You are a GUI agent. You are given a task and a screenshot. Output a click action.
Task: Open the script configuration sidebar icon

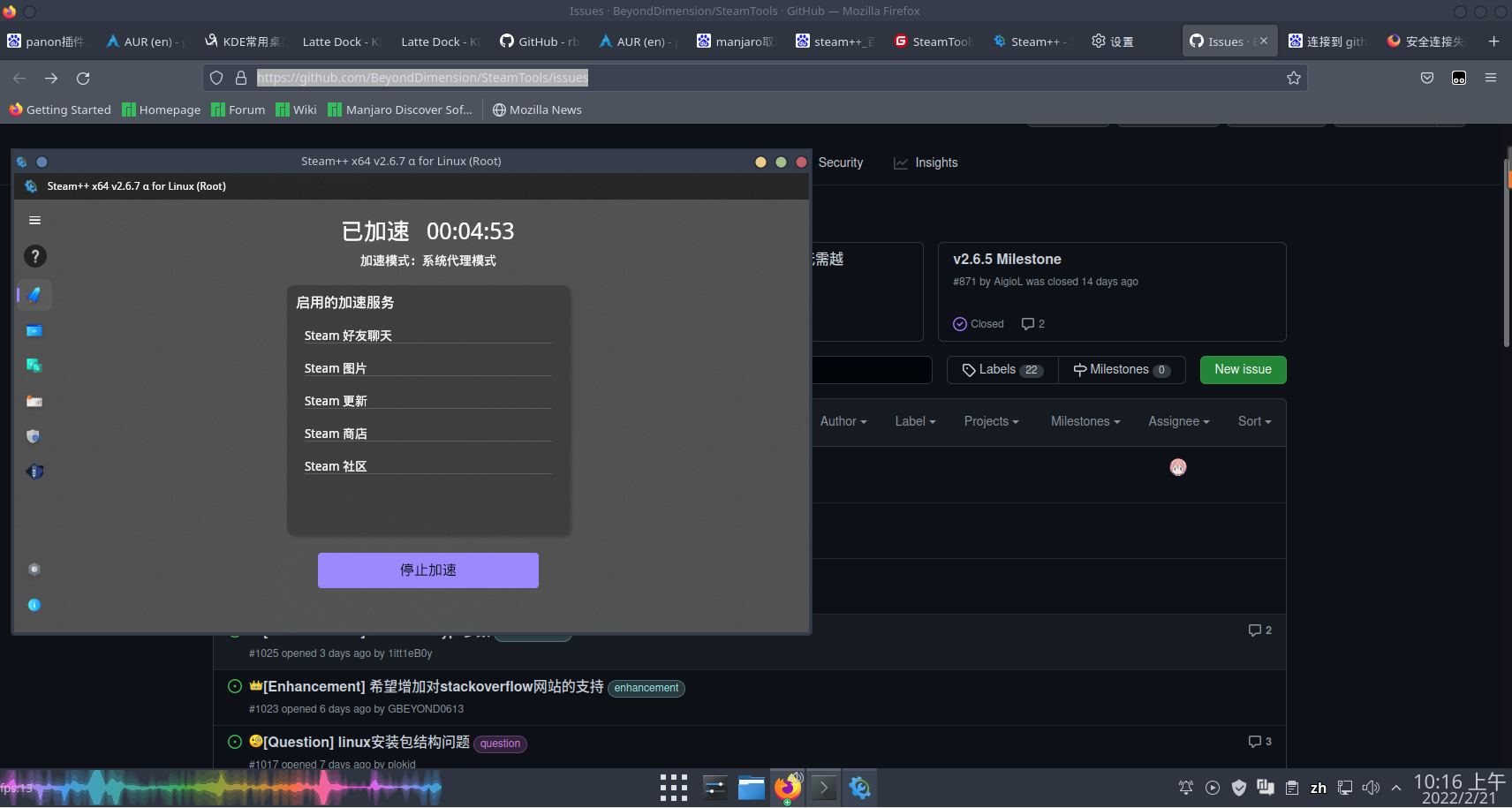tap(34, 330)
